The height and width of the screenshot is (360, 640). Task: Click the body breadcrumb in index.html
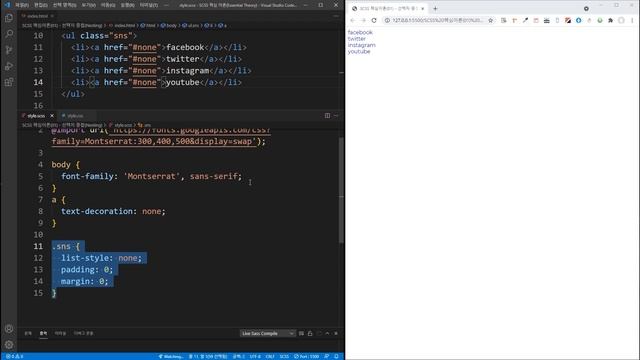click(x=169, y=25)
